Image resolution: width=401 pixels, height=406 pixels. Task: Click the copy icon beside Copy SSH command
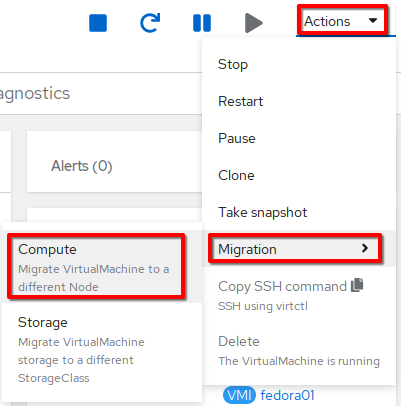click(357, 285)
